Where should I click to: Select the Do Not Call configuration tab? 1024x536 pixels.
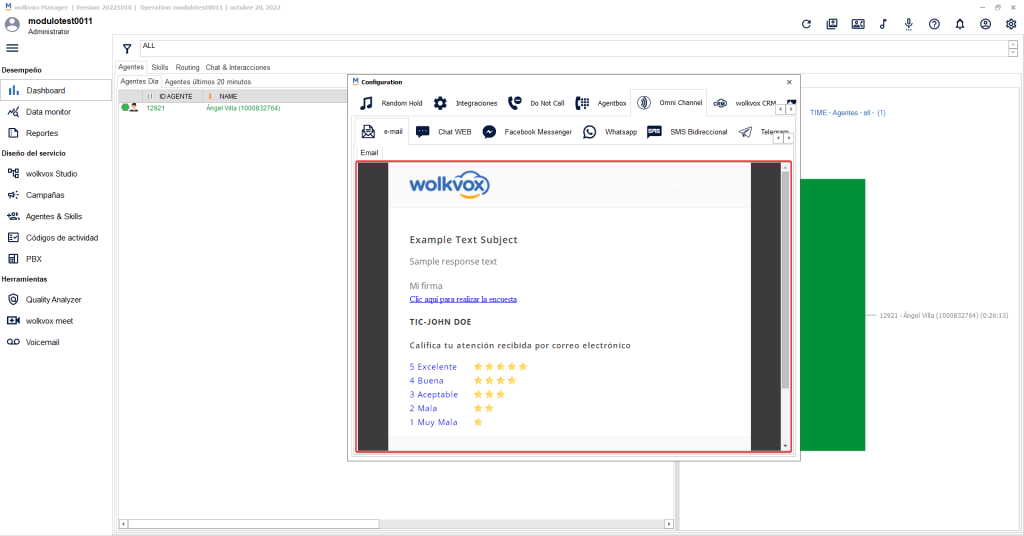(x=536, y=103)
